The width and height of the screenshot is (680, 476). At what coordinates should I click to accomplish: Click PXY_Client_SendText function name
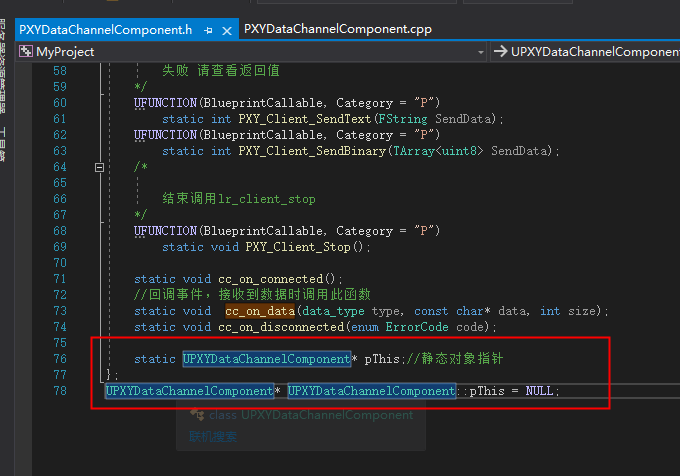click(304, 119)
